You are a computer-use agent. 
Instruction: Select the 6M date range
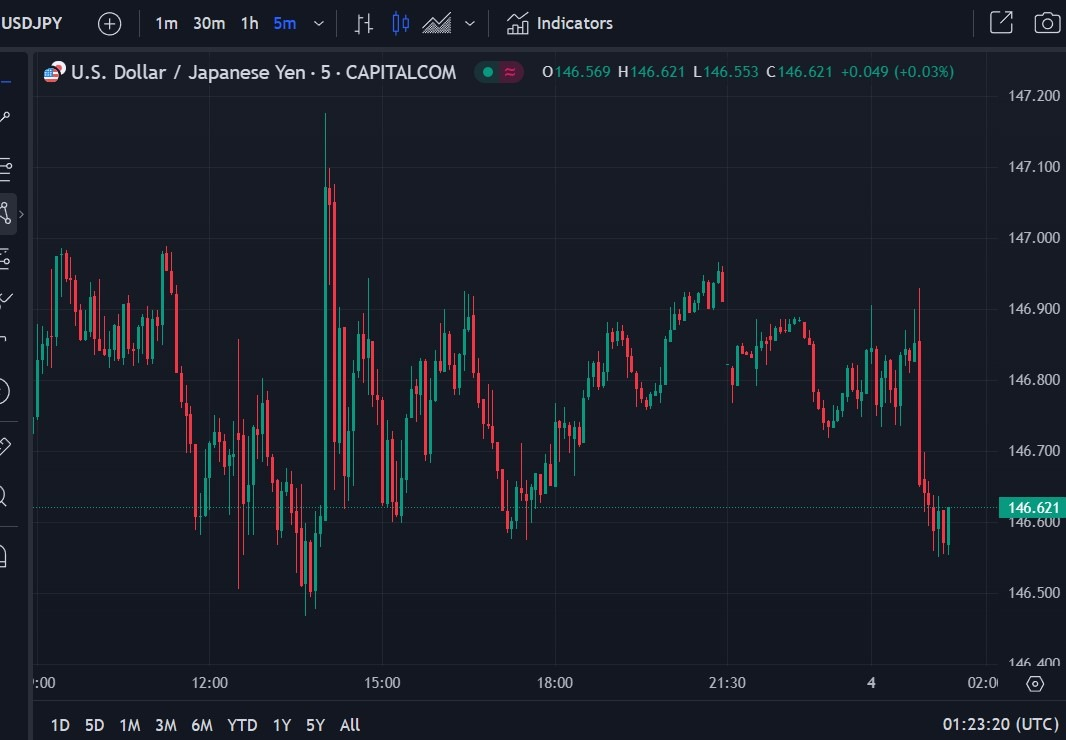pyautogui.click(x=202, y=725)
